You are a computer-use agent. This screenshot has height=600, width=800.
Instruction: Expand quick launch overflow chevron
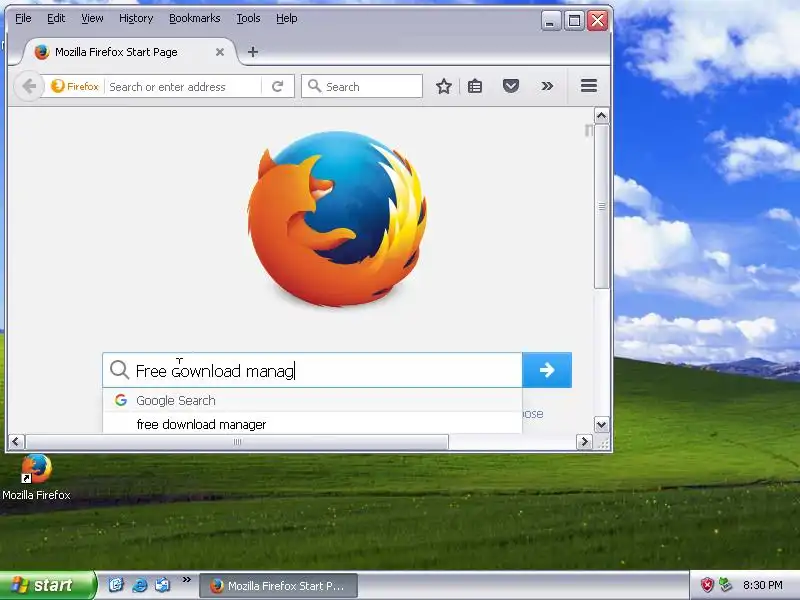[186, 580]
